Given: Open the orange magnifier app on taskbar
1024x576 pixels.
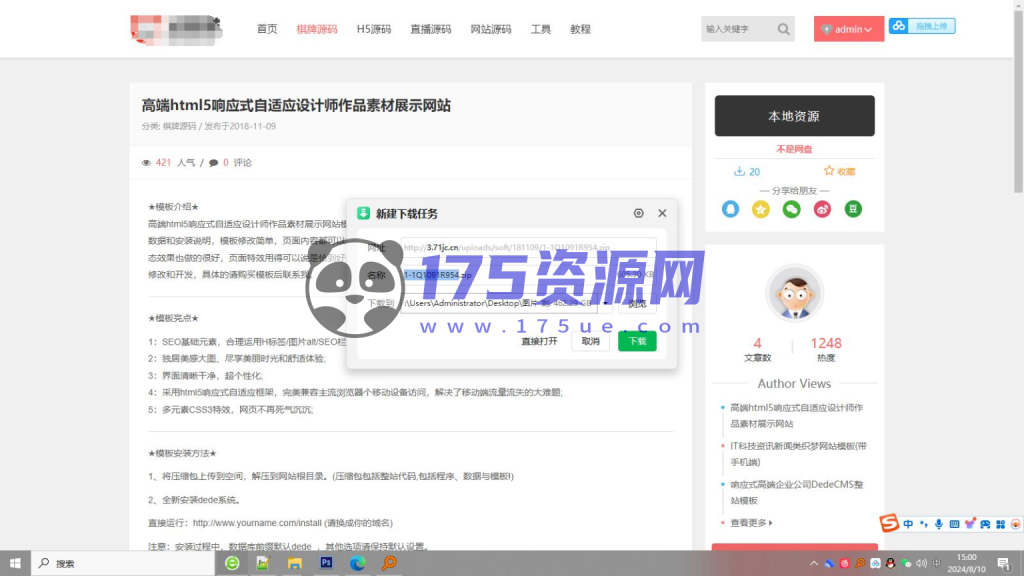Looking at the screenshot, I should 389,563.
